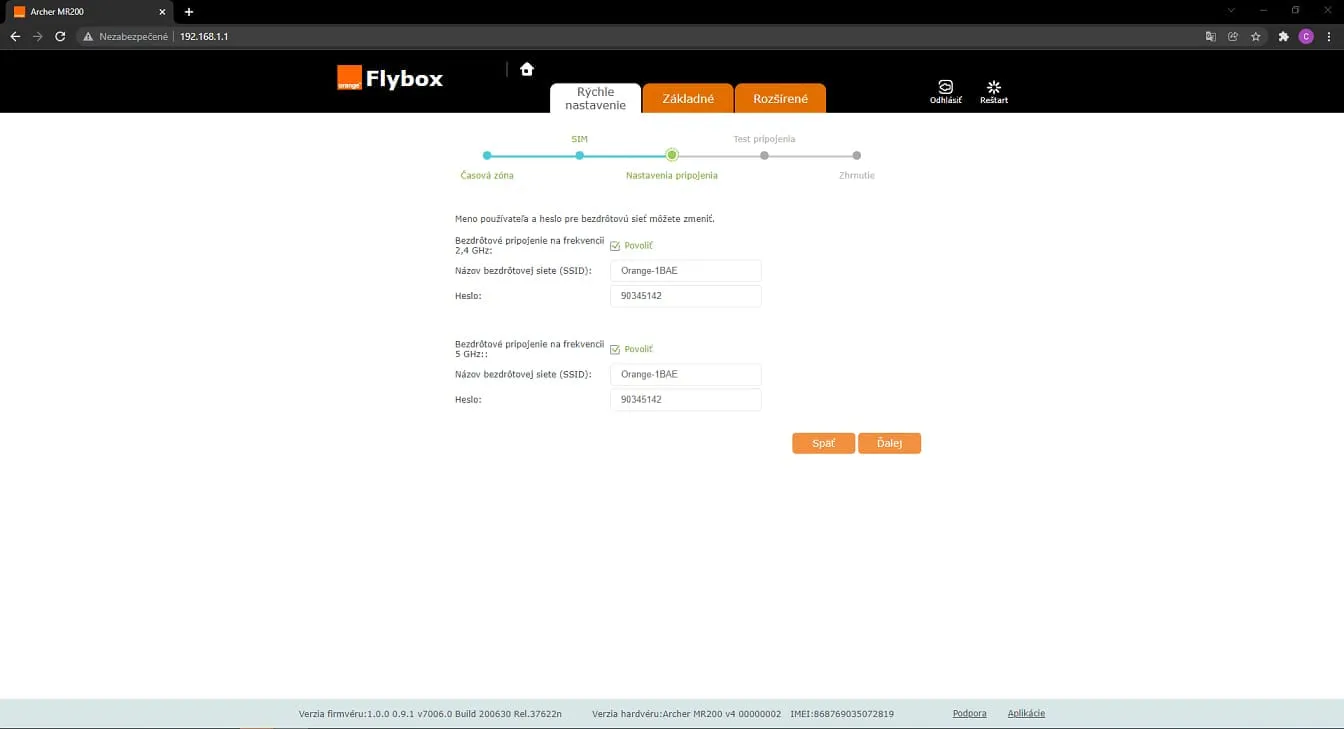The image size is (1344, 729).
Task: Open the Podpora link in footer
Action: pyautogui.click(x=969, y=713)
